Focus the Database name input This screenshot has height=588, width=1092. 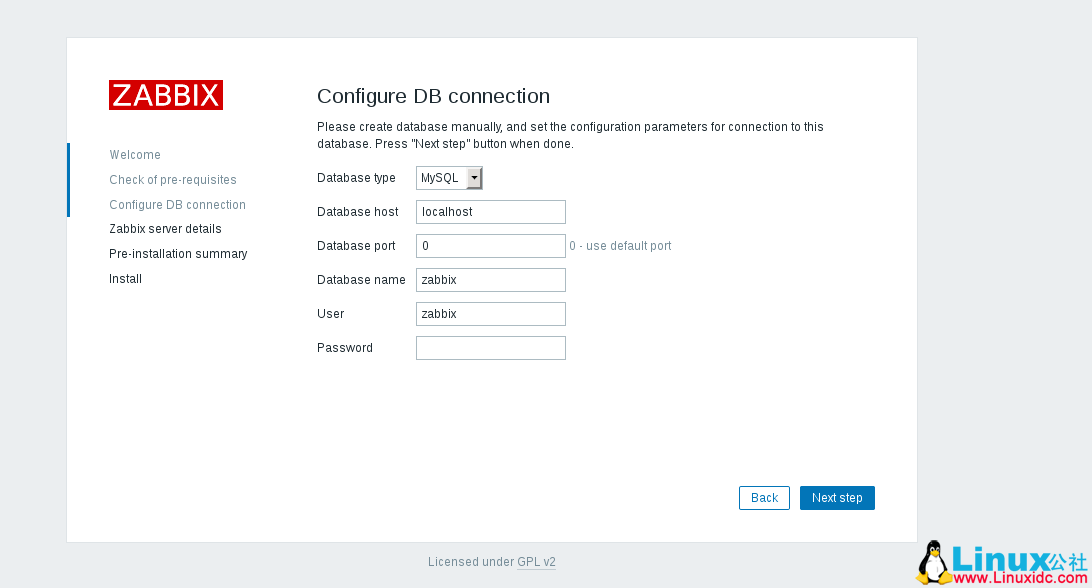click(x=491, y=280)
